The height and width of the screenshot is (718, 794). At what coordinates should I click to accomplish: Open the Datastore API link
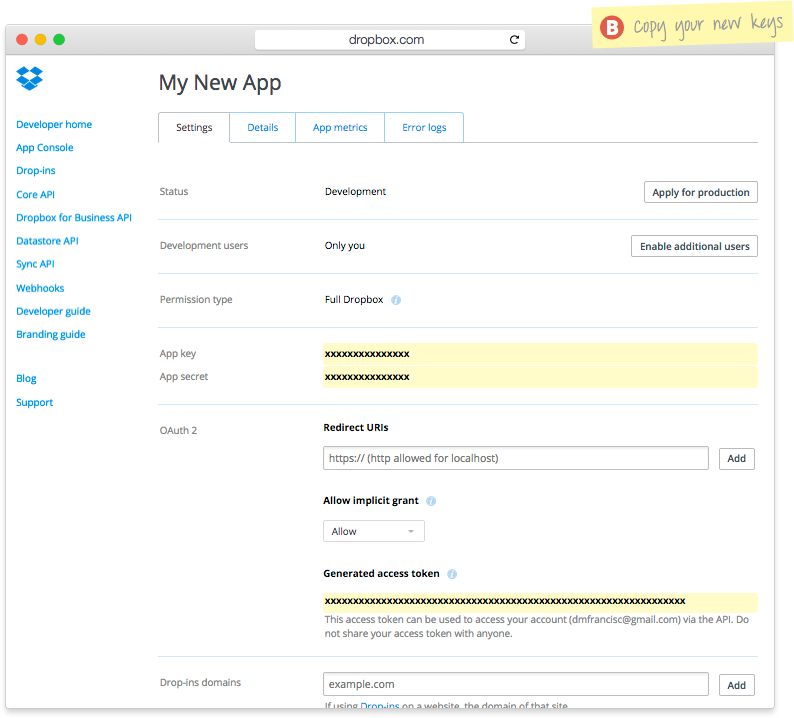pos(47,241)
